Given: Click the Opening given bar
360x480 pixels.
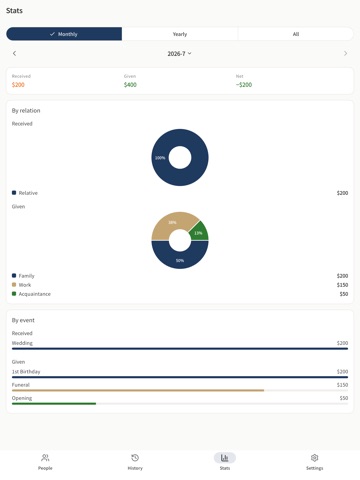Looking at the screenshot, I should [54, 404].
